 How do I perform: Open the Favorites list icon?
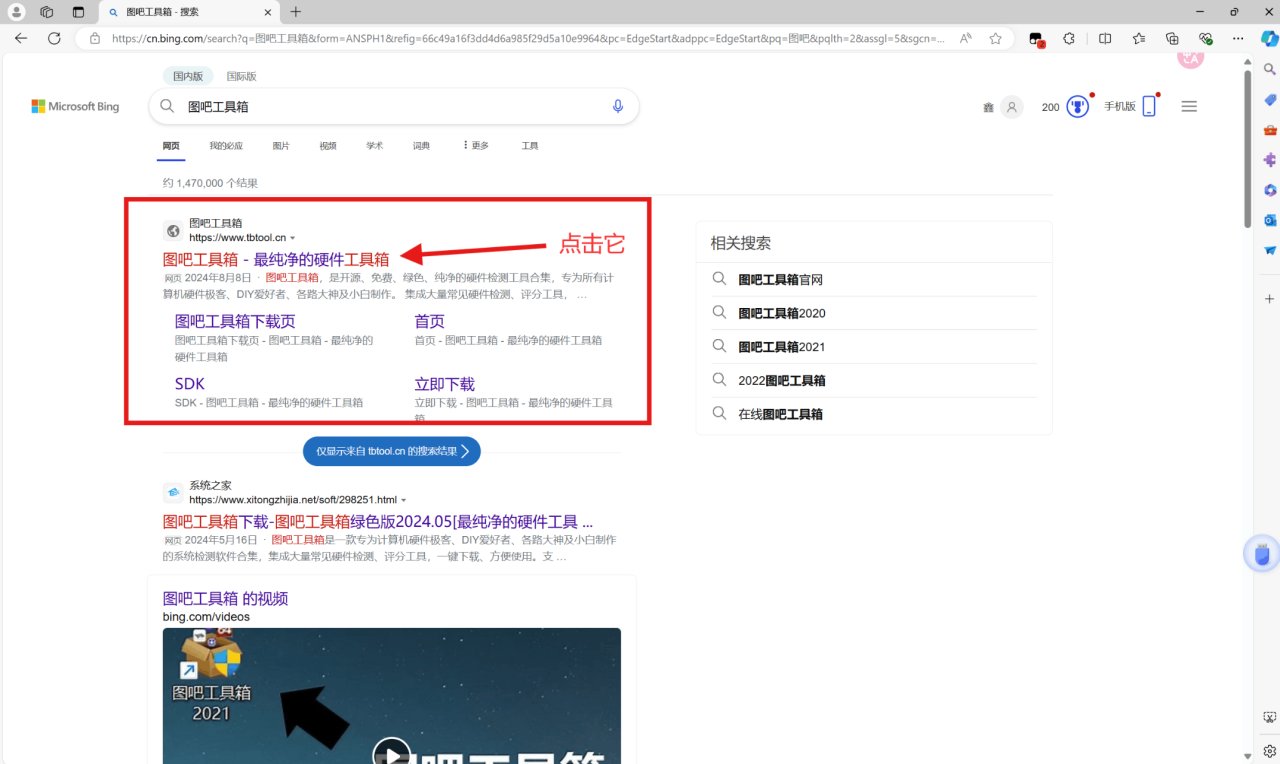[1139, 38]
